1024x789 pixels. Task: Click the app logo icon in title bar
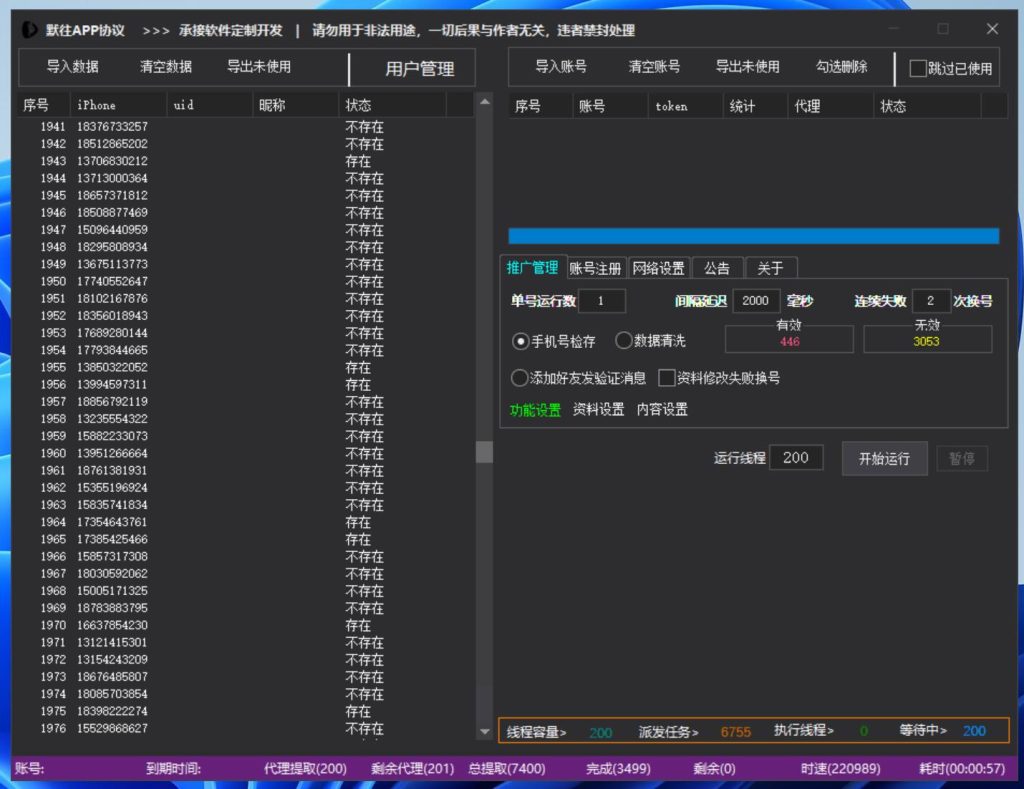29,29
